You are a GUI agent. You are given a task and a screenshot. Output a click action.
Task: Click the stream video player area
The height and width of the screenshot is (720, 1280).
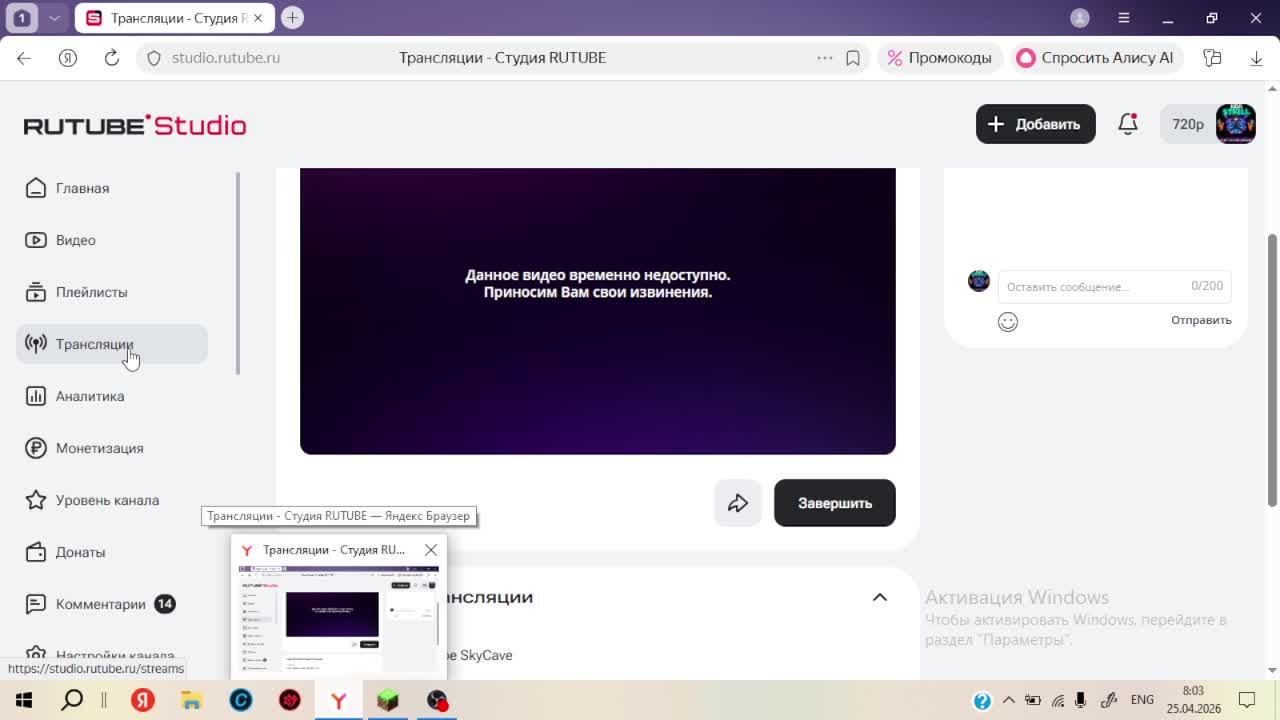pyautogui.click(x=598, y=311)
